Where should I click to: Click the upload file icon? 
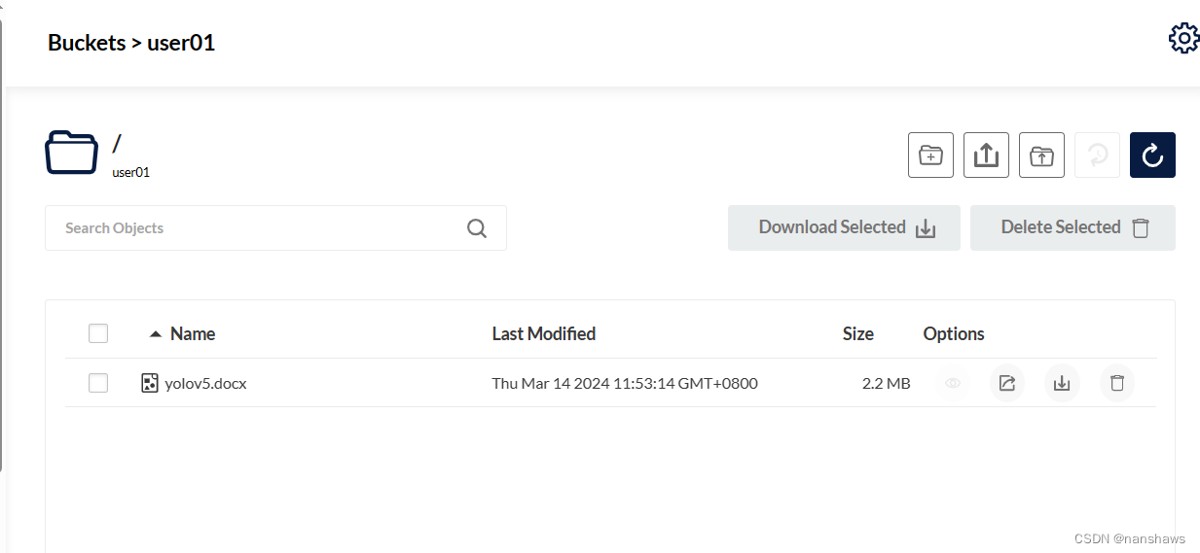(986, 155)
